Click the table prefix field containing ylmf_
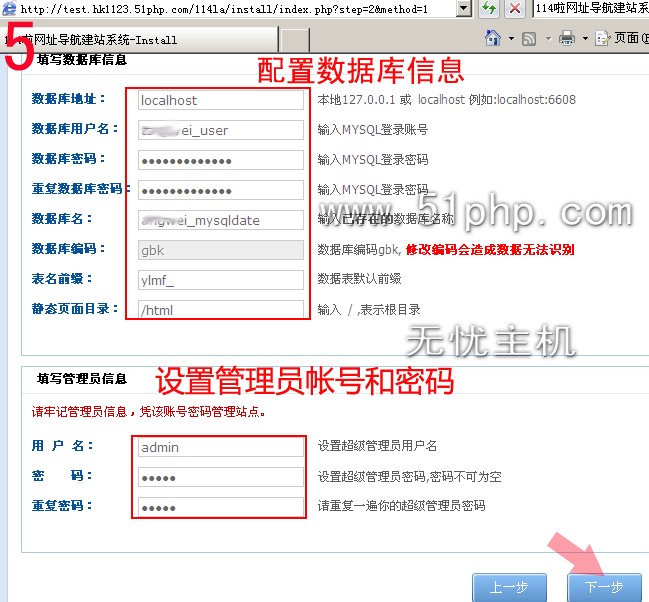649x602 pixels. coord(220,280)
